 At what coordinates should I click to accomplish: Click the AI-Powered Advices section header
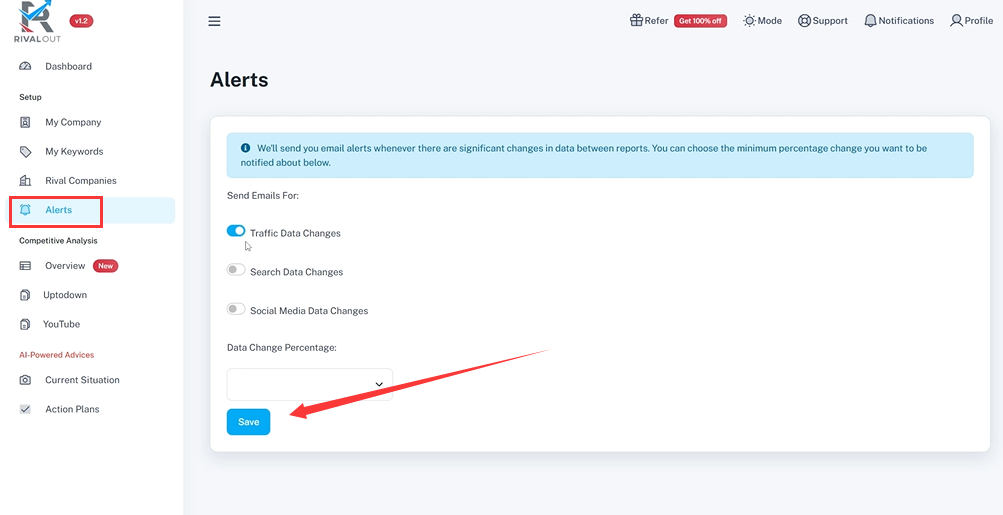[56, 354]
